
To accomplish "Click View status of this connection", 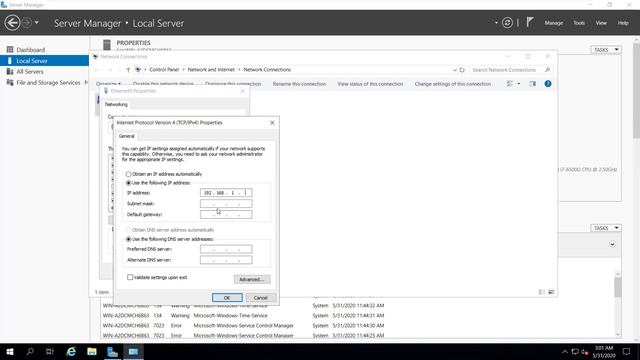I will 370,84.
